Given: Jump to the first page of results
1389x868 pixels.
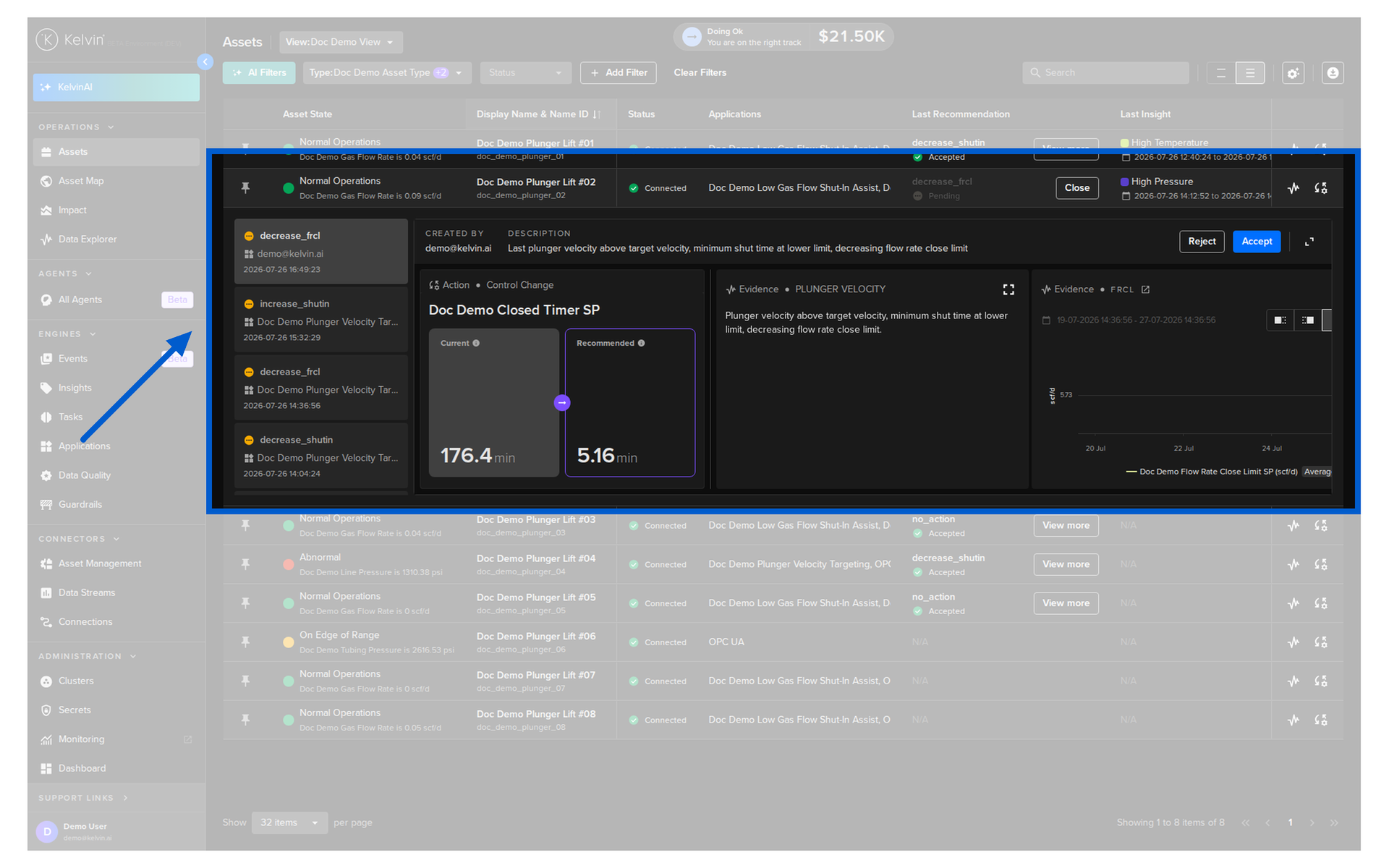Looking at the screenshot, I should coord(1245,822).
